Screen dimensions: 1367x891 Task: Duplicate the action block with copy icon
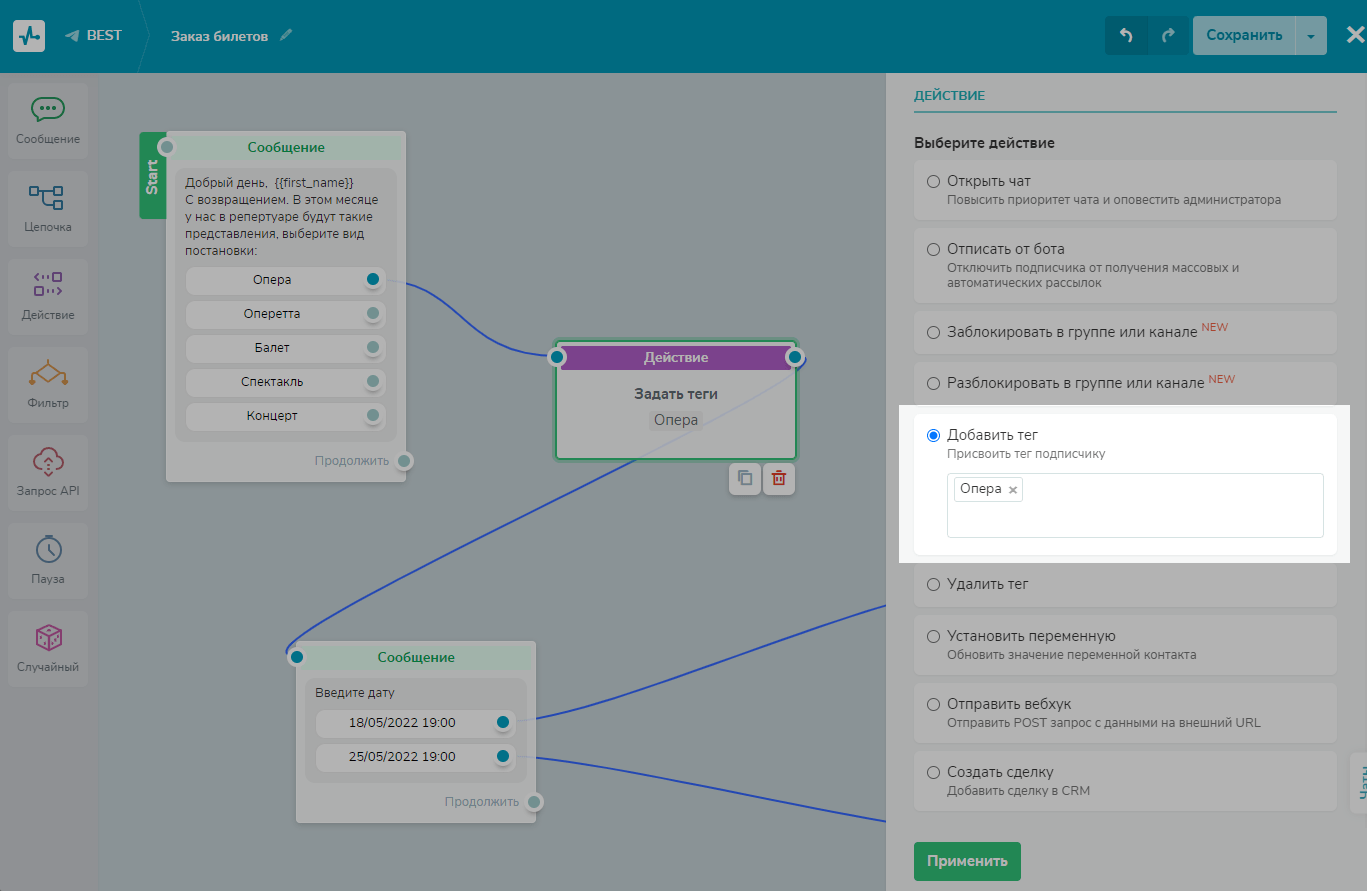[x=745, y=479]
